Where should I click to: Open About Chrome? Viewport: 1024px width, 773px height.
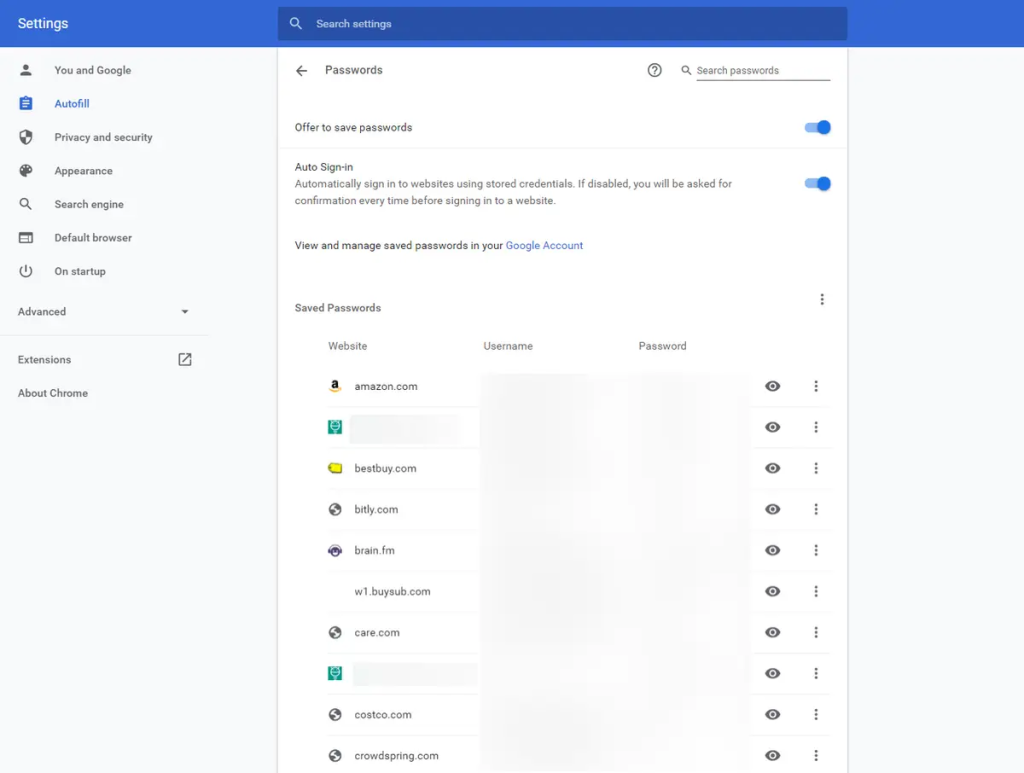pyautogui.click(x=53, y=393)
